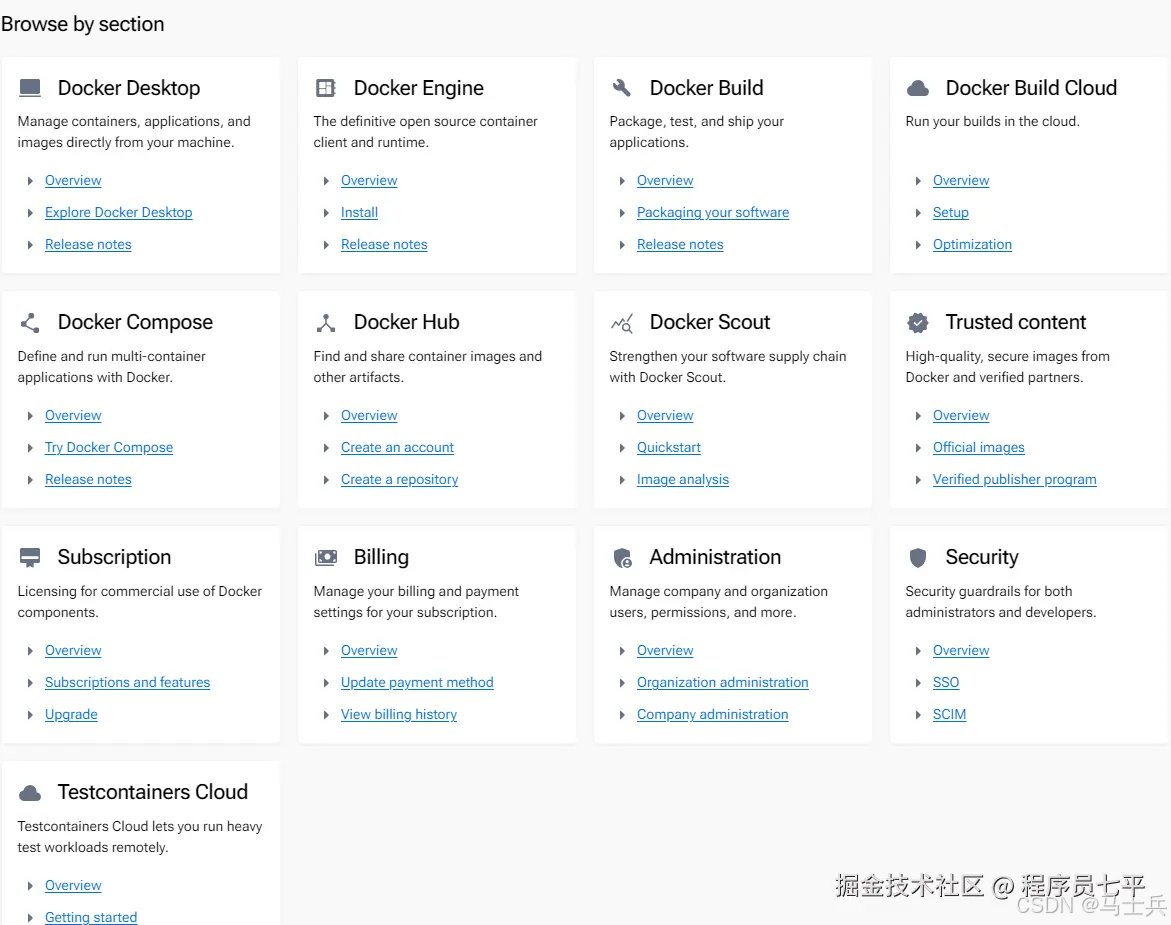
Task: Click the Subscription icon
Action: coord(29,556)
